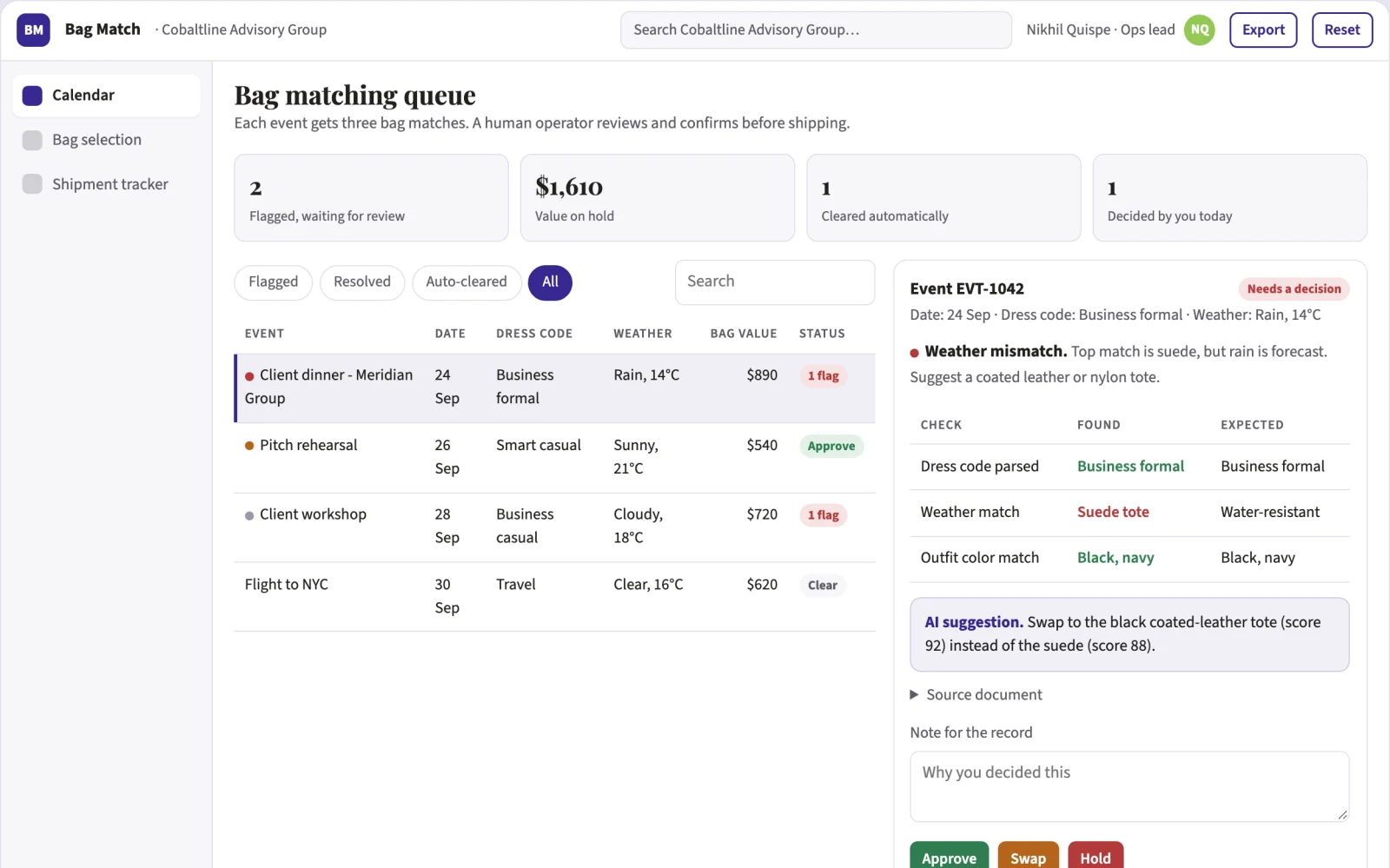The height and width of the screenshot is (868, 1390).
Task: Click the $1,610 Value on hold card
Action: click(657, 198)
